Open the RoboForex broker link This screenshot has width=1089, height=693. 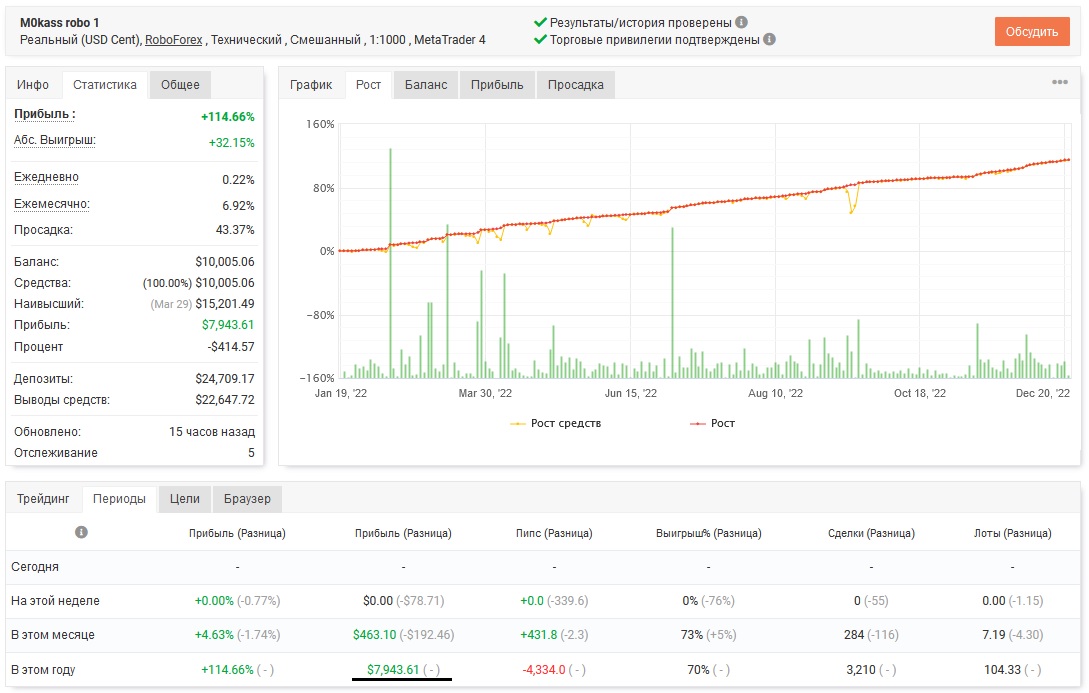(174, 40)
